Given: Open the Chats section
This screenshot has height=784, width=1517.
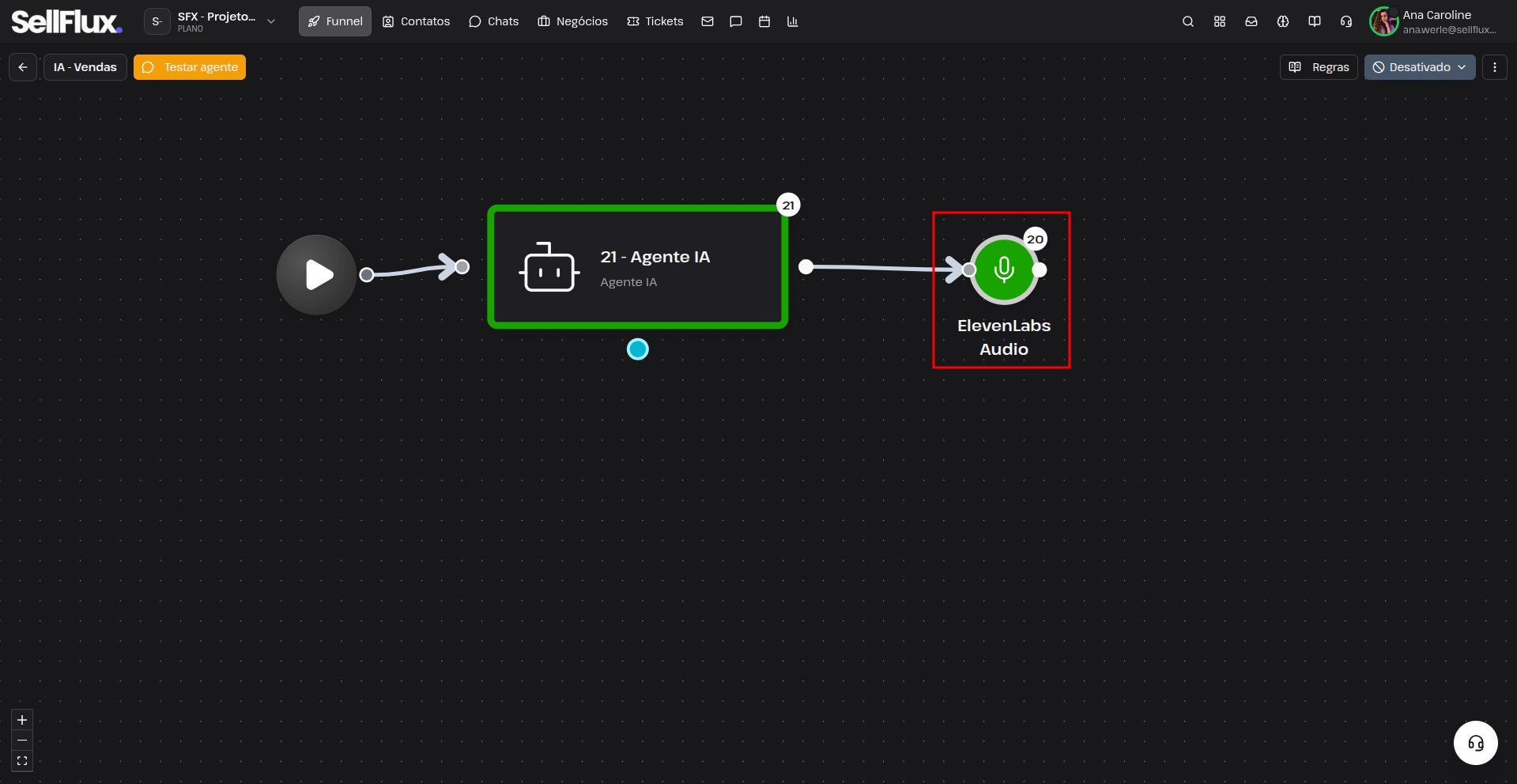Looking at the screenshot, I should point(494,21).
